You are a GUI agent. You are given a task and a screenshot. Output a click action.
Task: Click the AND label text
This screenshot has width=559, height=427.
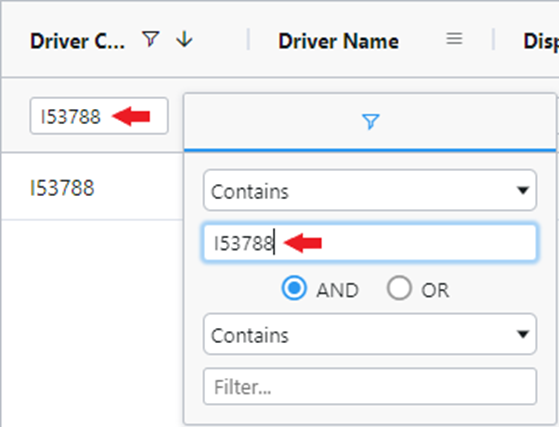pyautogui.click(x=337, y=290)
